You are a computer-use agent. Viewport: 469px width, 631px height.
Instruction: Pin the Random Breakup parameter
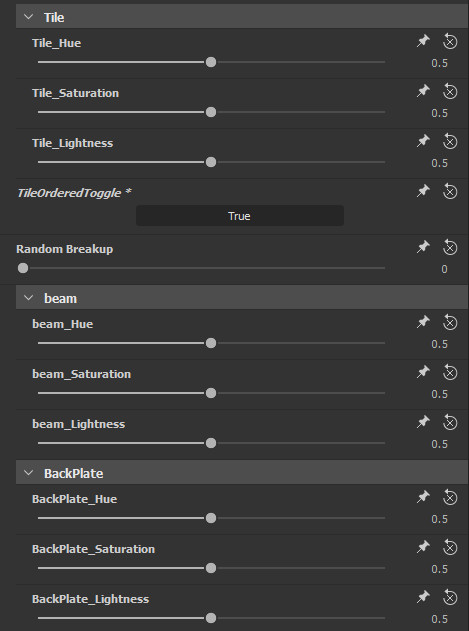click(x=423, y=247)
